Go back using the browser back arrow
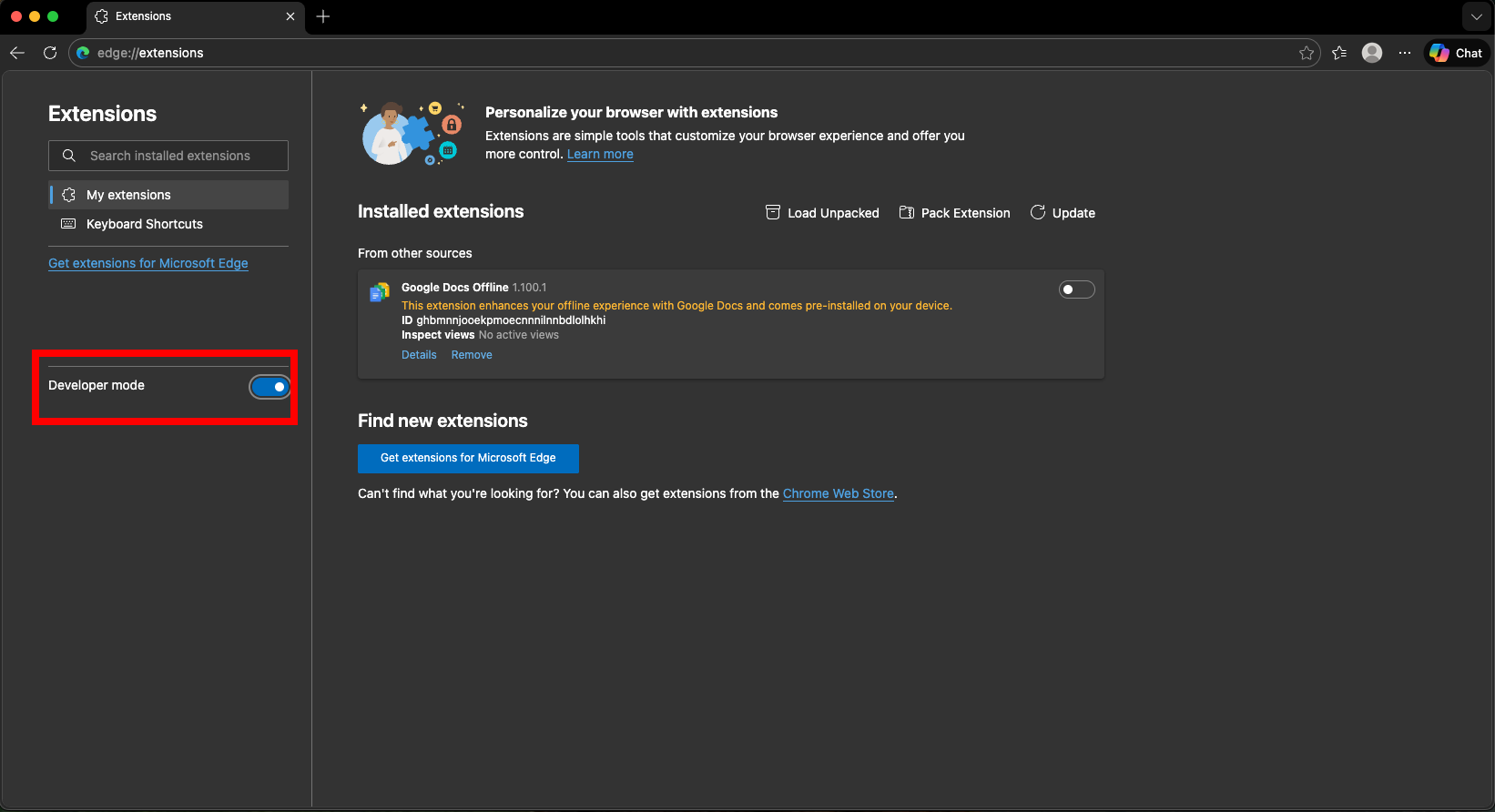1495x812 pixels. click(17, 53)
